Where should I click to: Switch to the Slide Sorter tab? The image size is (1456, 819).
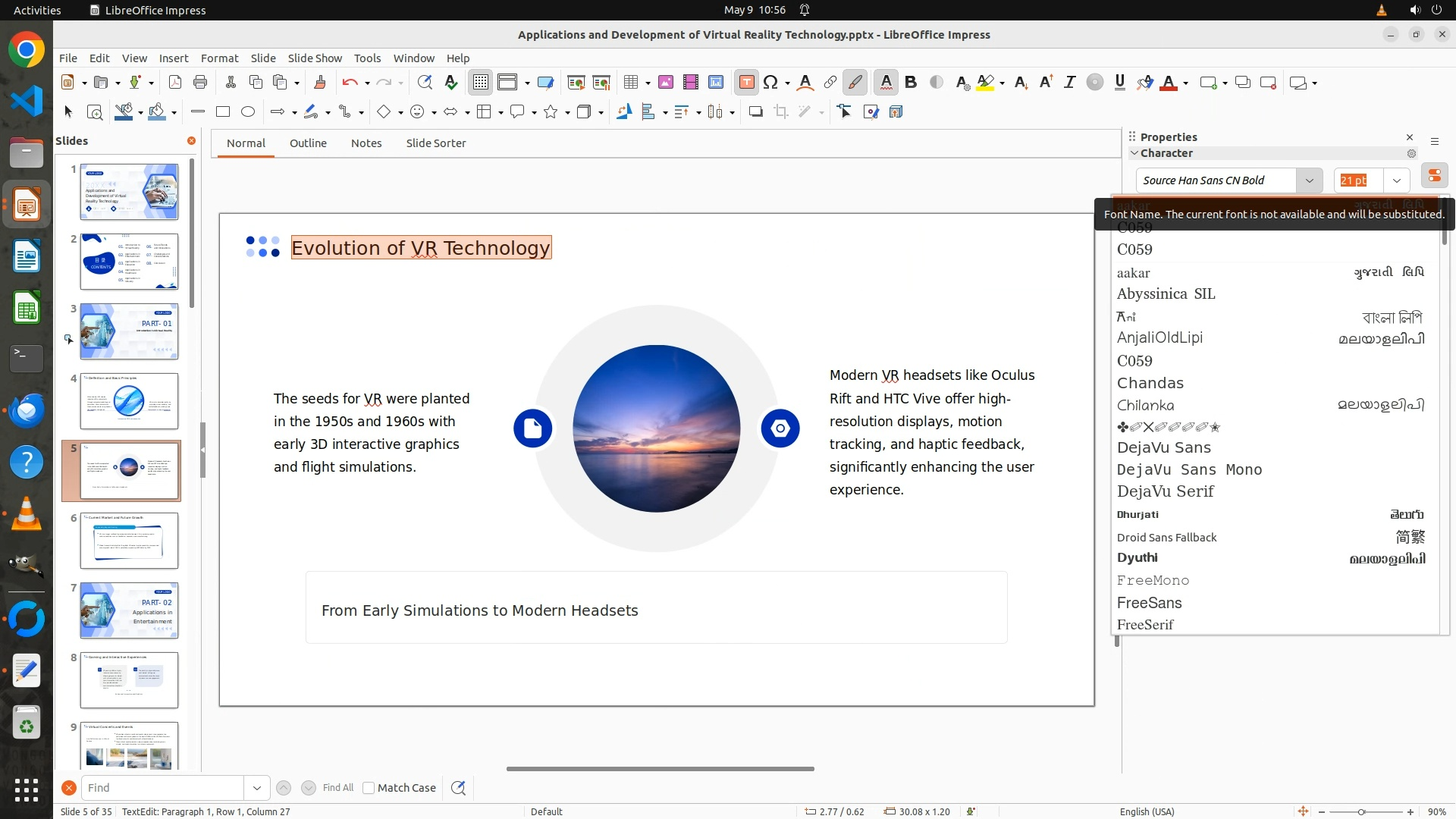tap(435, 143)
